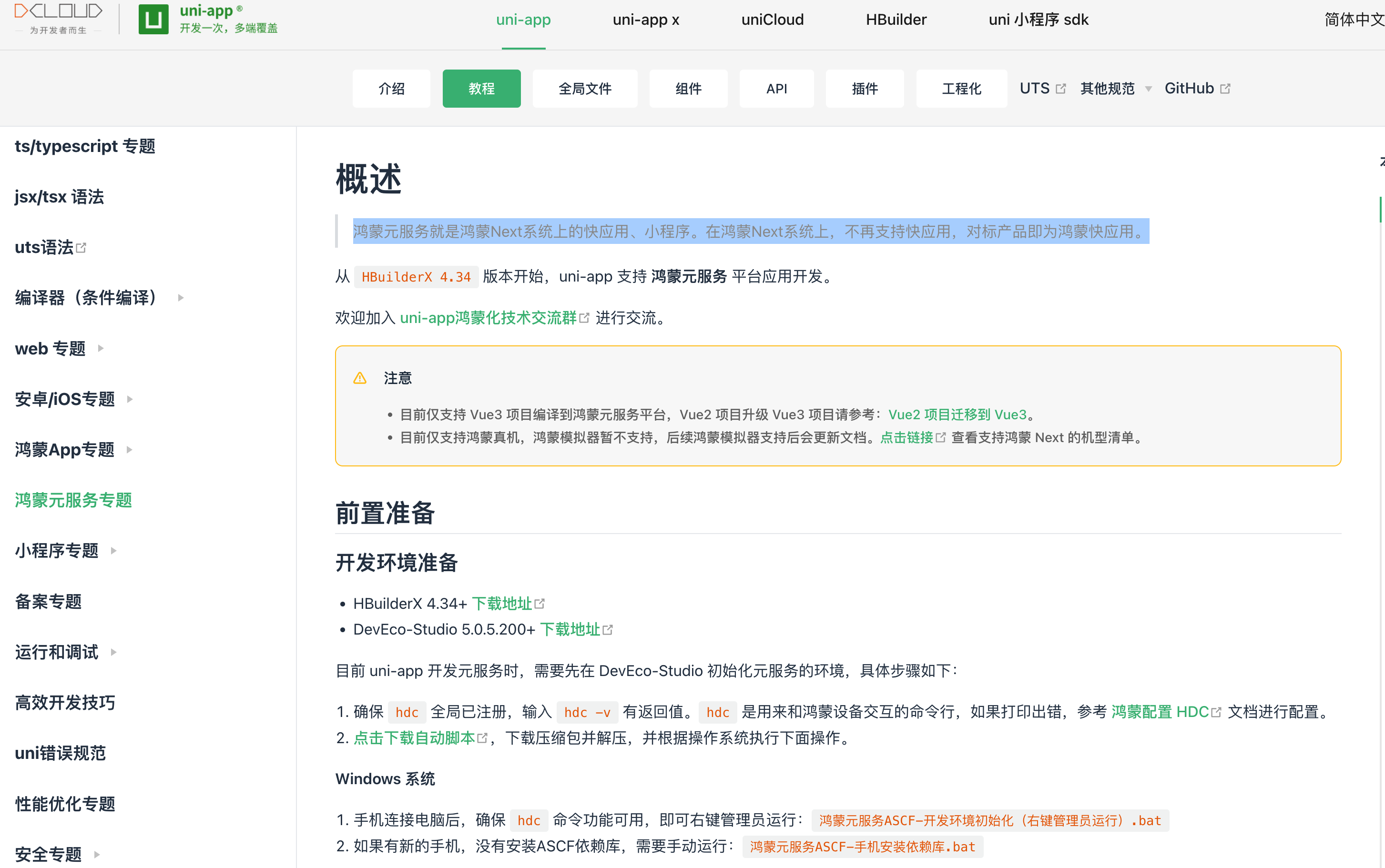Screen dimensions: 1385x868
Task: Click the green uni-app logo icon
Action: (153, 20)
